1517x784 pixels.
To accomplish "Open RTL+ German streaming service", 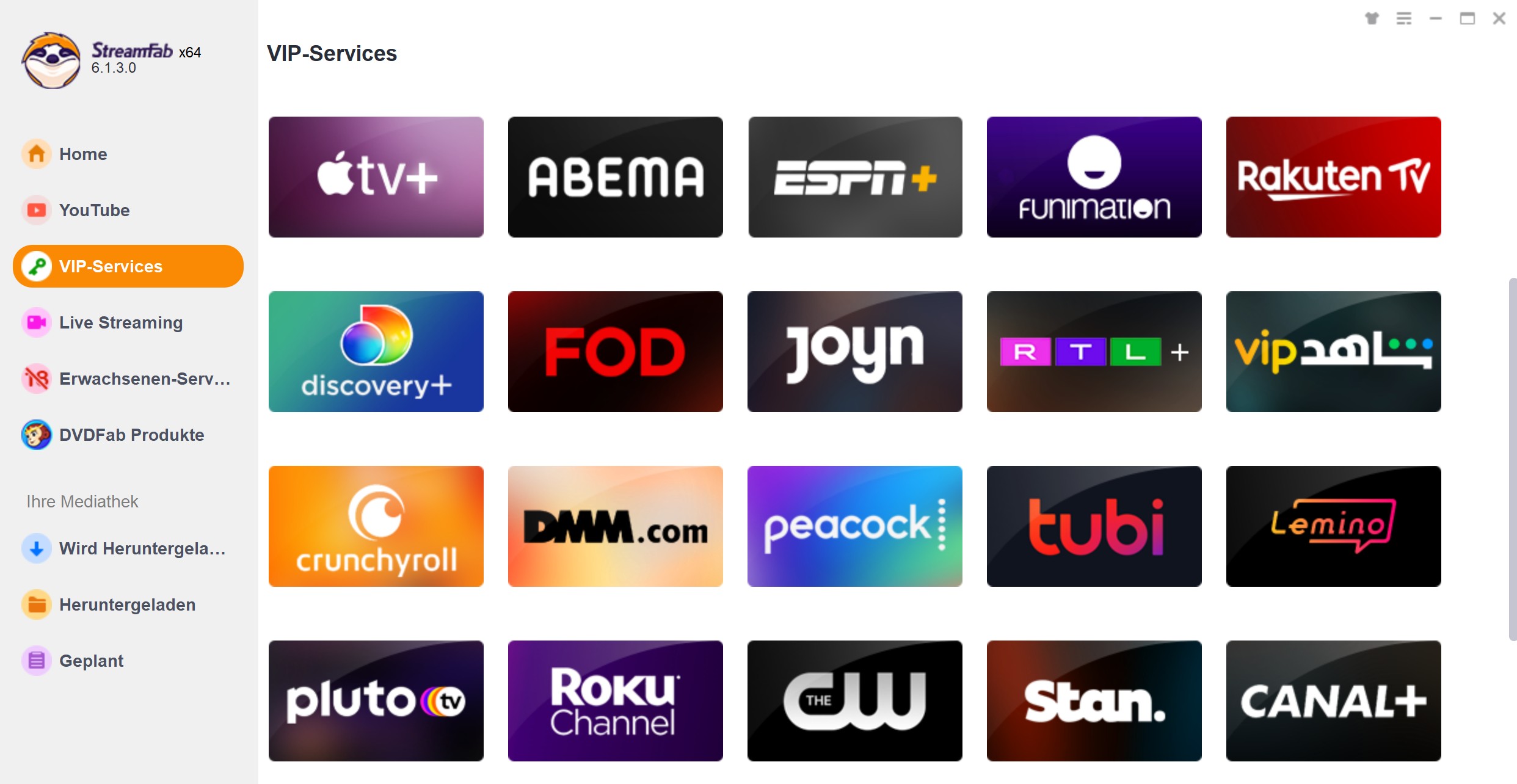I will click(1093, 350).
